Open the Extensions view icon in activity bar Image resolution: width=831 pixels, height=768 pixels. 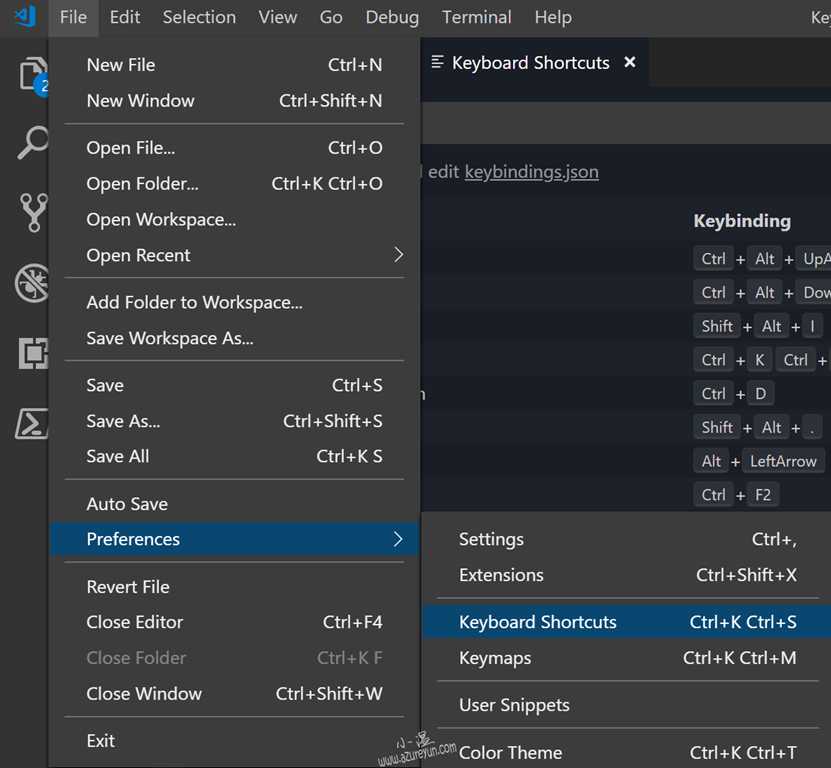[x=33, y=353]
